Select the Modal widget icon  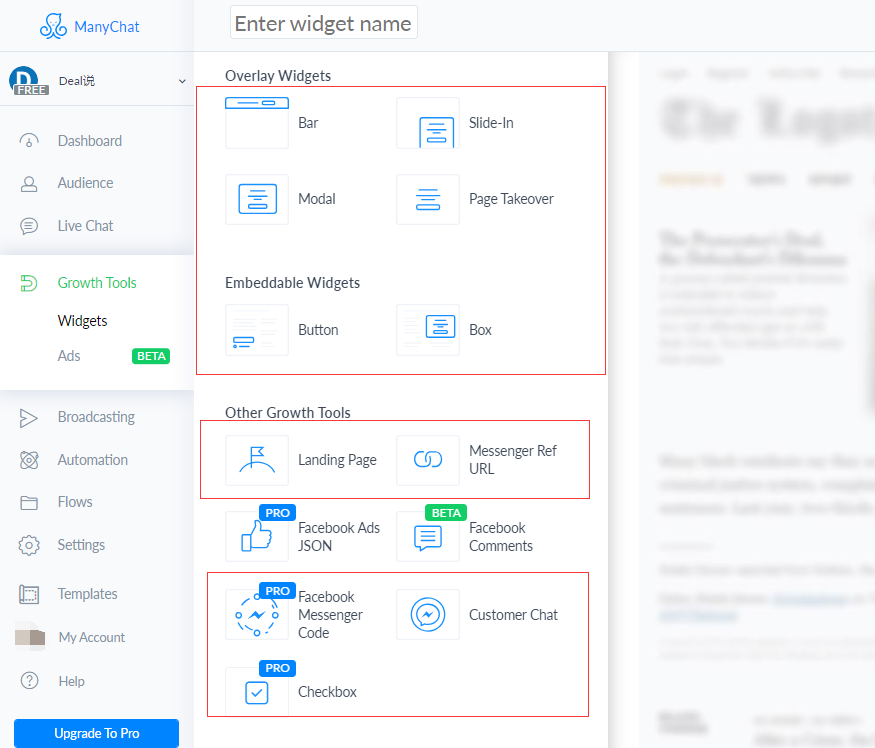click(257, 199)
